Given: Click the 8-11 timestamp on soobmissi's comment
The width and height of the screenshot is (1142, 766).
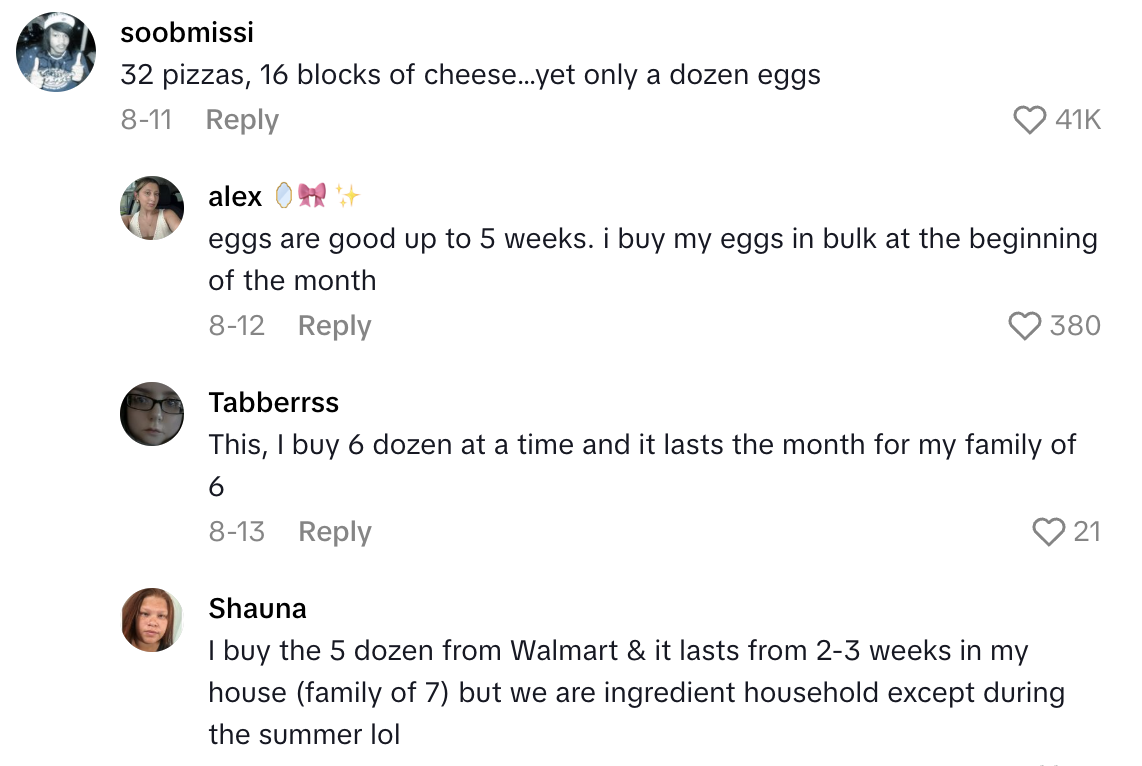Looking at the screenshot, I should point(147,119).
